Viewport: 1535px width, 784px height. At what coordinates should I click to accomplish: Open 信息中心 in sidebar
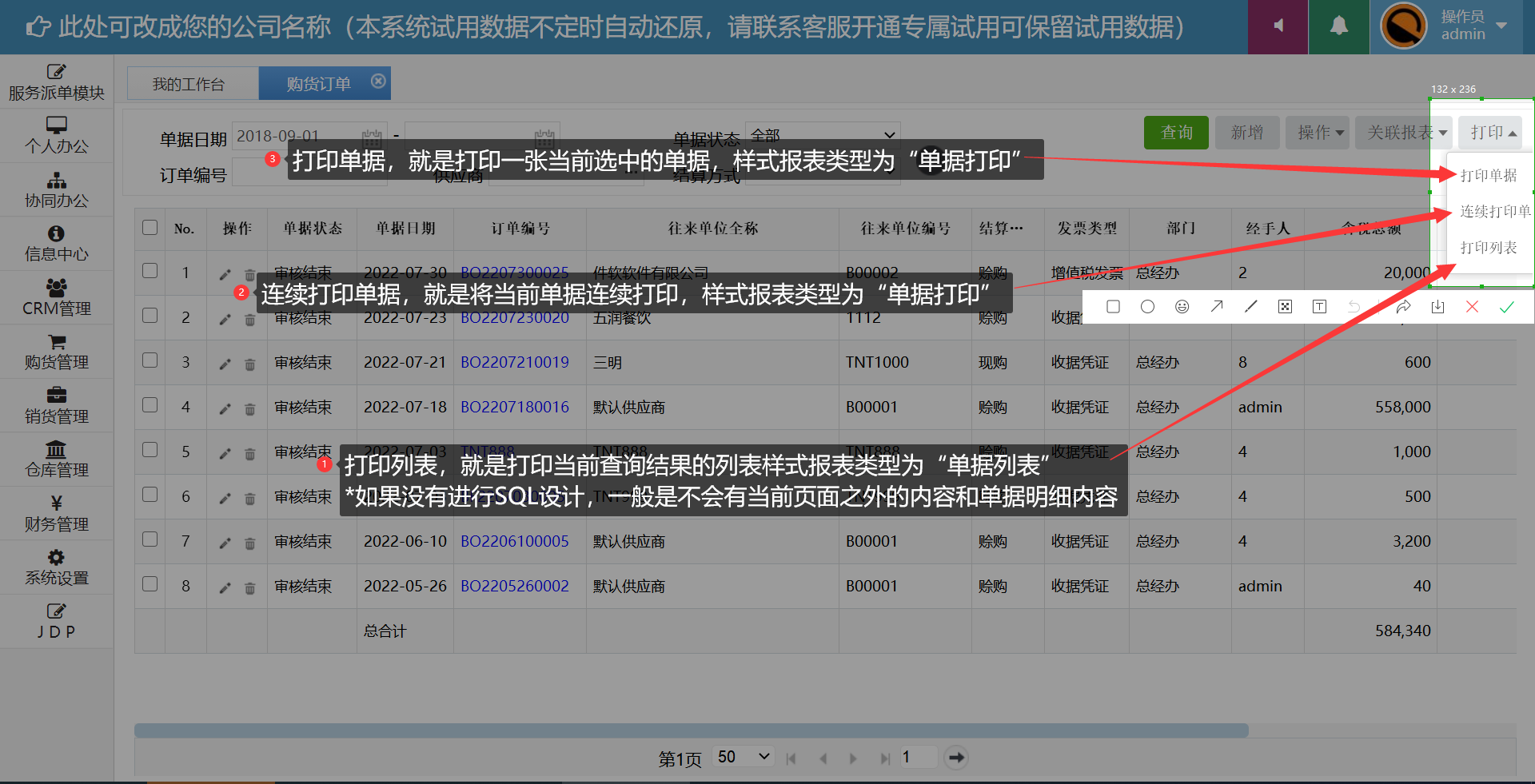tap(56, 244)
